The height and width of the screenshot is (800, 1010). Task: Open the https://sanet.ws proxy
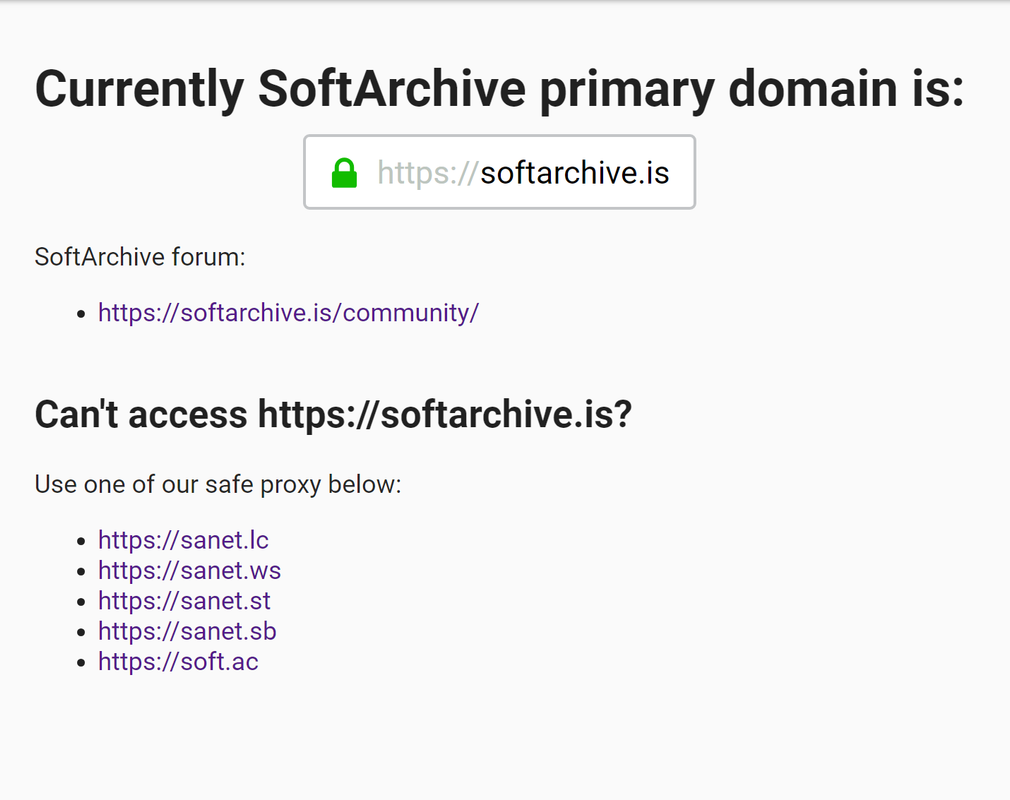click(x=189, y=571)
